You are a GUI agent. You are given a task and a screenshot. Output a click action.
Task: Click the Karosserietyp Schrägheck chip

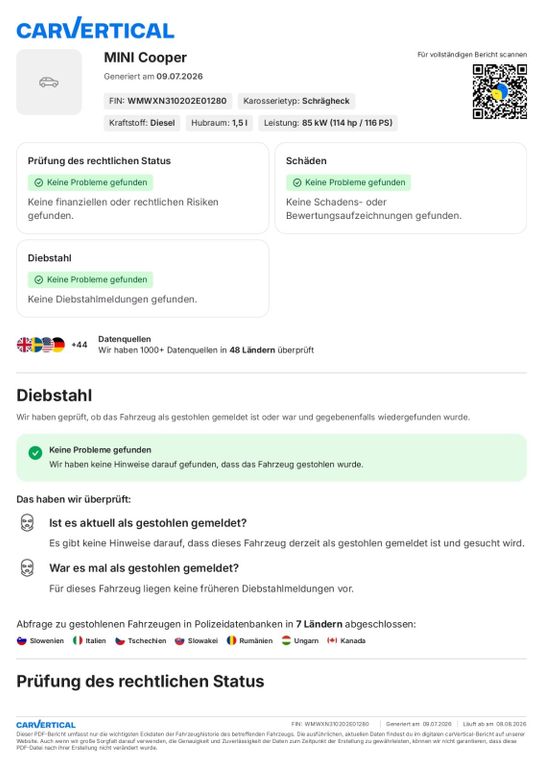[296, 101]
